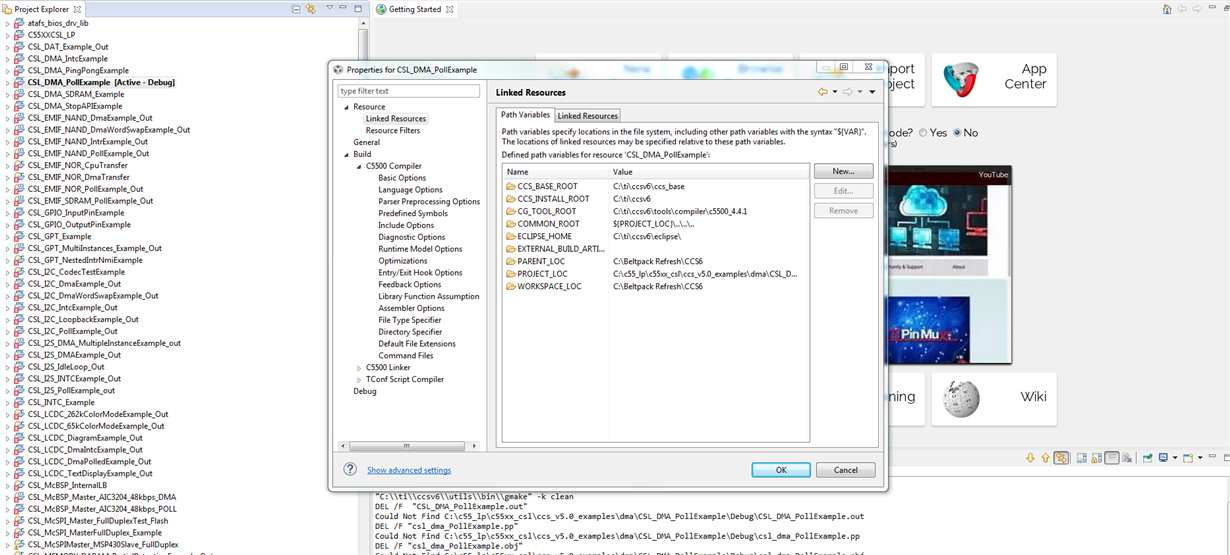1230x555 pixels.
Task: Click the Getting Started tab icon
Action: click(381, 9)
